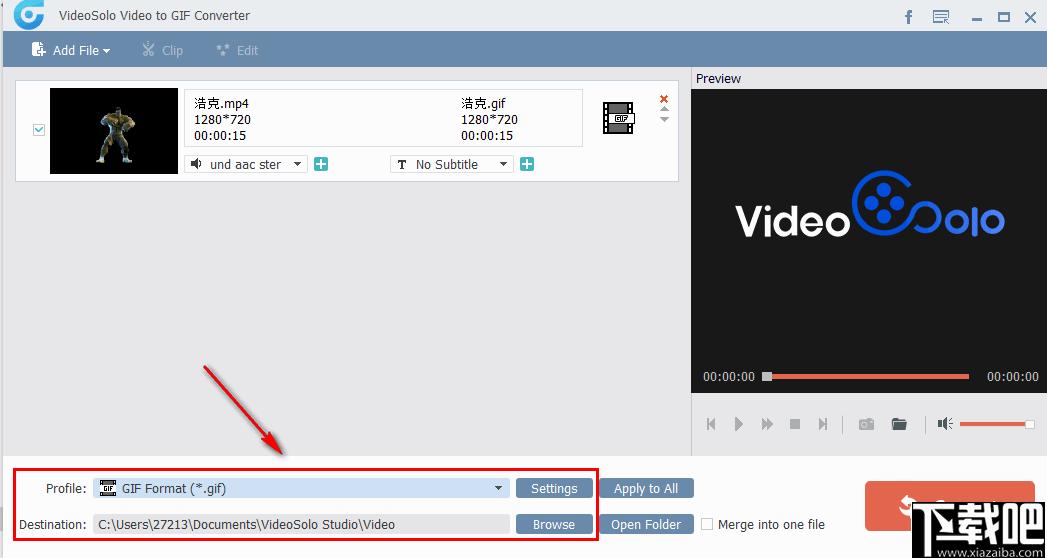1047x558 pixels.
Task: Toggle the 浩克.mp4 file checkbox
Action: [39, 130]
